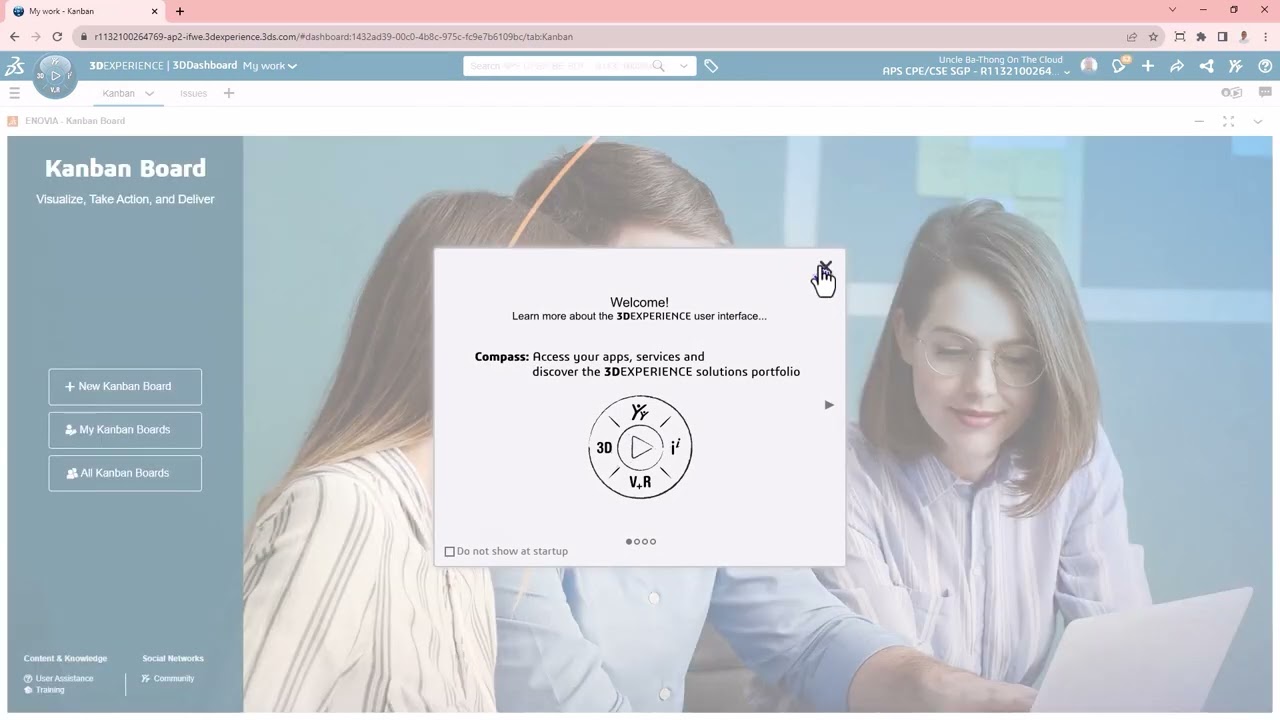Add a new dashboard tab with the plus
1280x720 pixels.
tap(229, 93)
